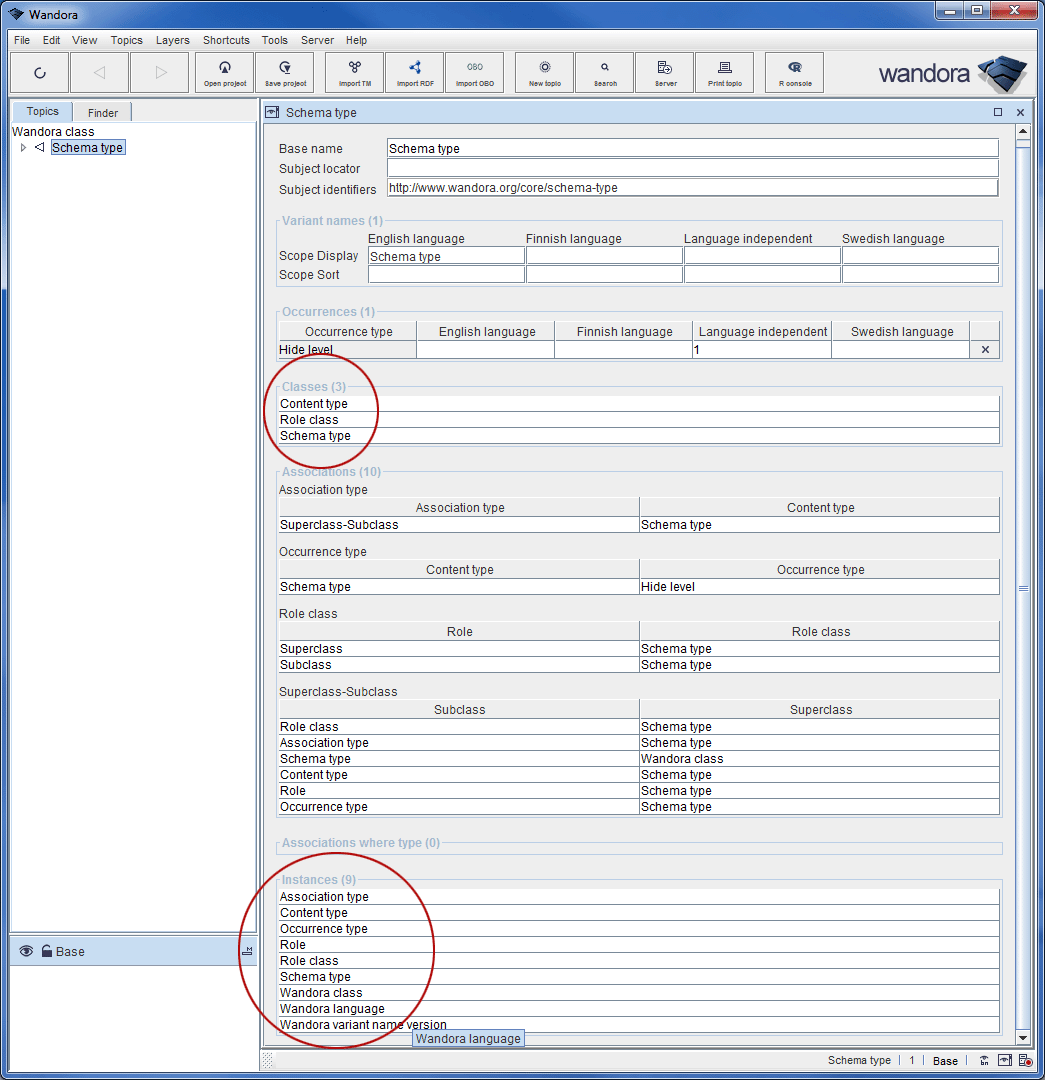Switch to the Finder tab
The width and height of the screenshot is (1045, 1080).
point(101,111)
